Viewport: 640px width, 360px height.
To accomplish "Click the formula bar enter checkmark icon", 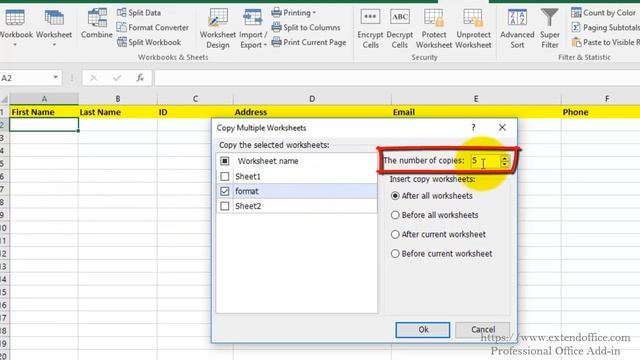I will tap(117, 78).
